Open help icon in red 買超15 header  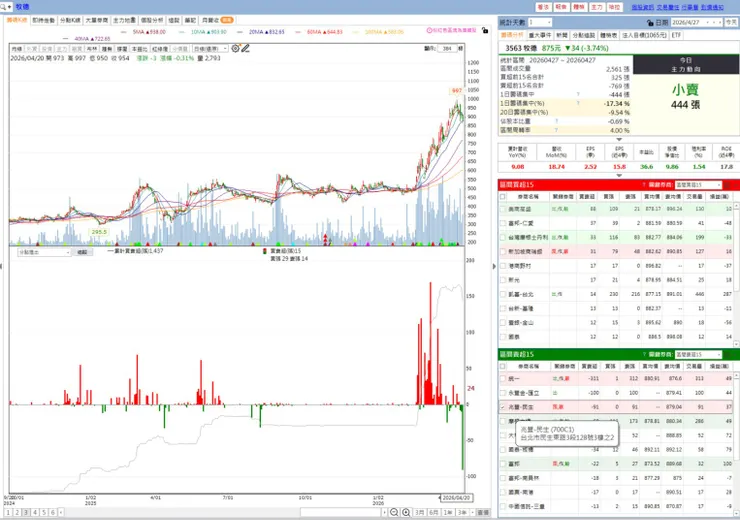(x=644, y=185)
